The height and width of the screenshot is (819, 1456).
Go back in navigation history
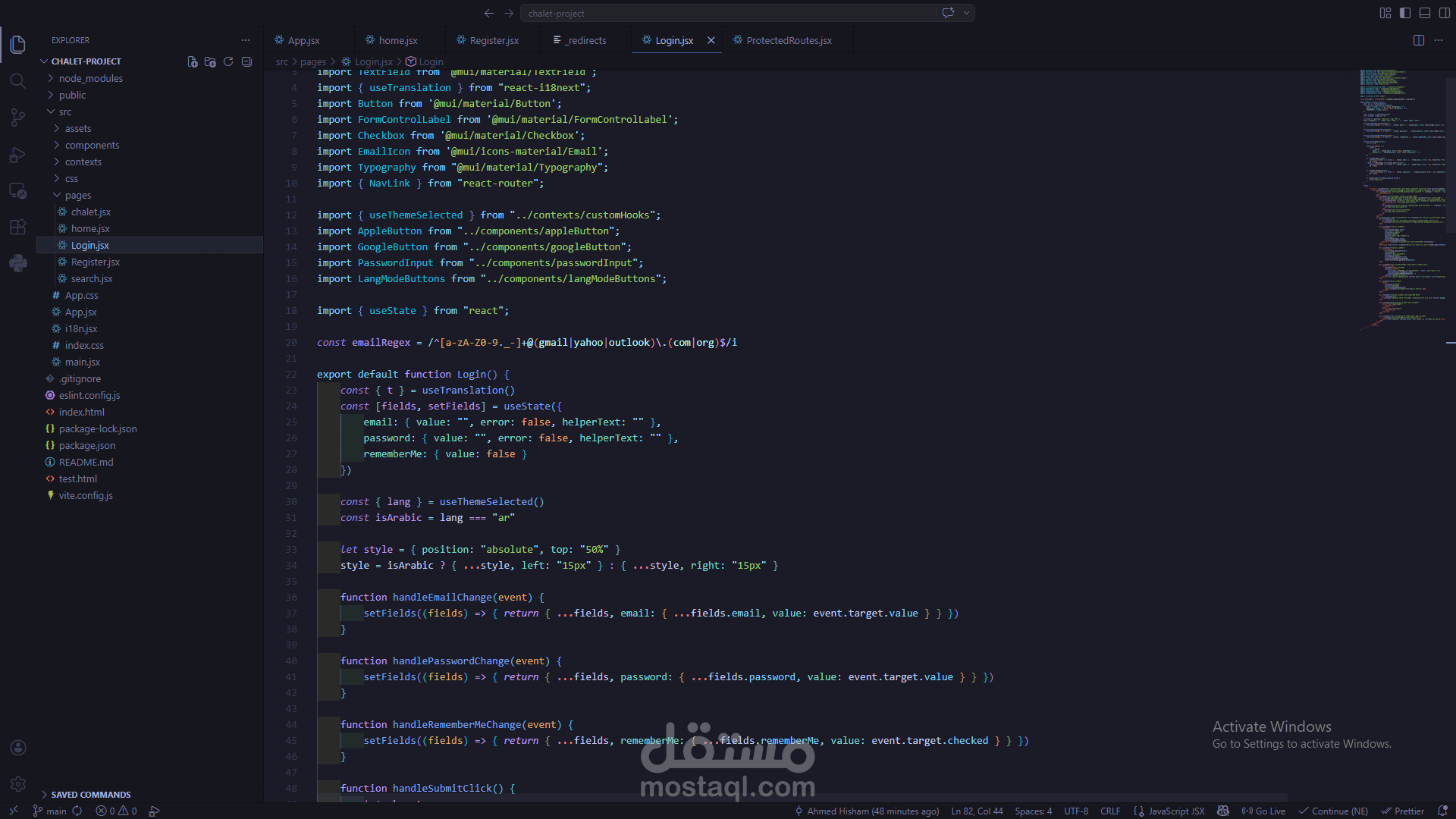coord(489,13)
